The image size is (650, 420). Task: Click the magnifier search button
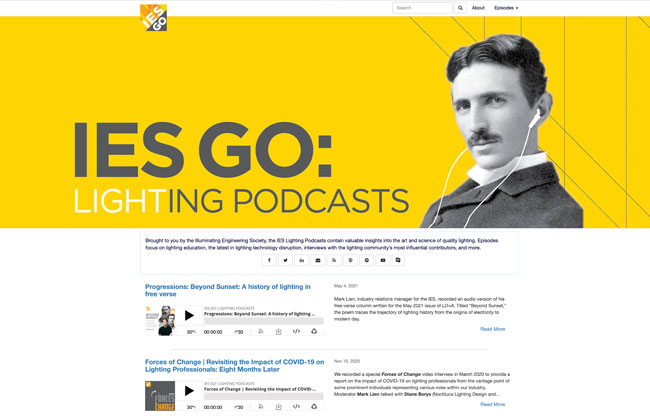(460, 8)
